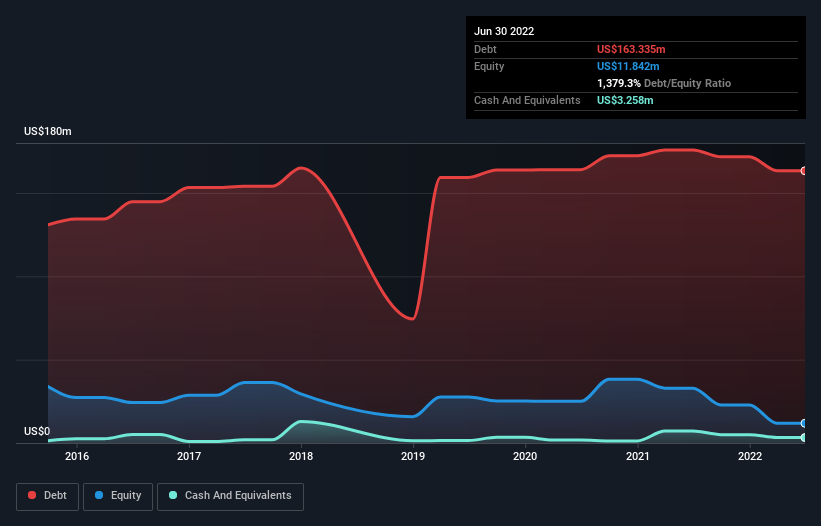Image resolution: width=821 pixels, height=526 pixels.
Task: Click the 2018 x-axis label
Action: 301,456
